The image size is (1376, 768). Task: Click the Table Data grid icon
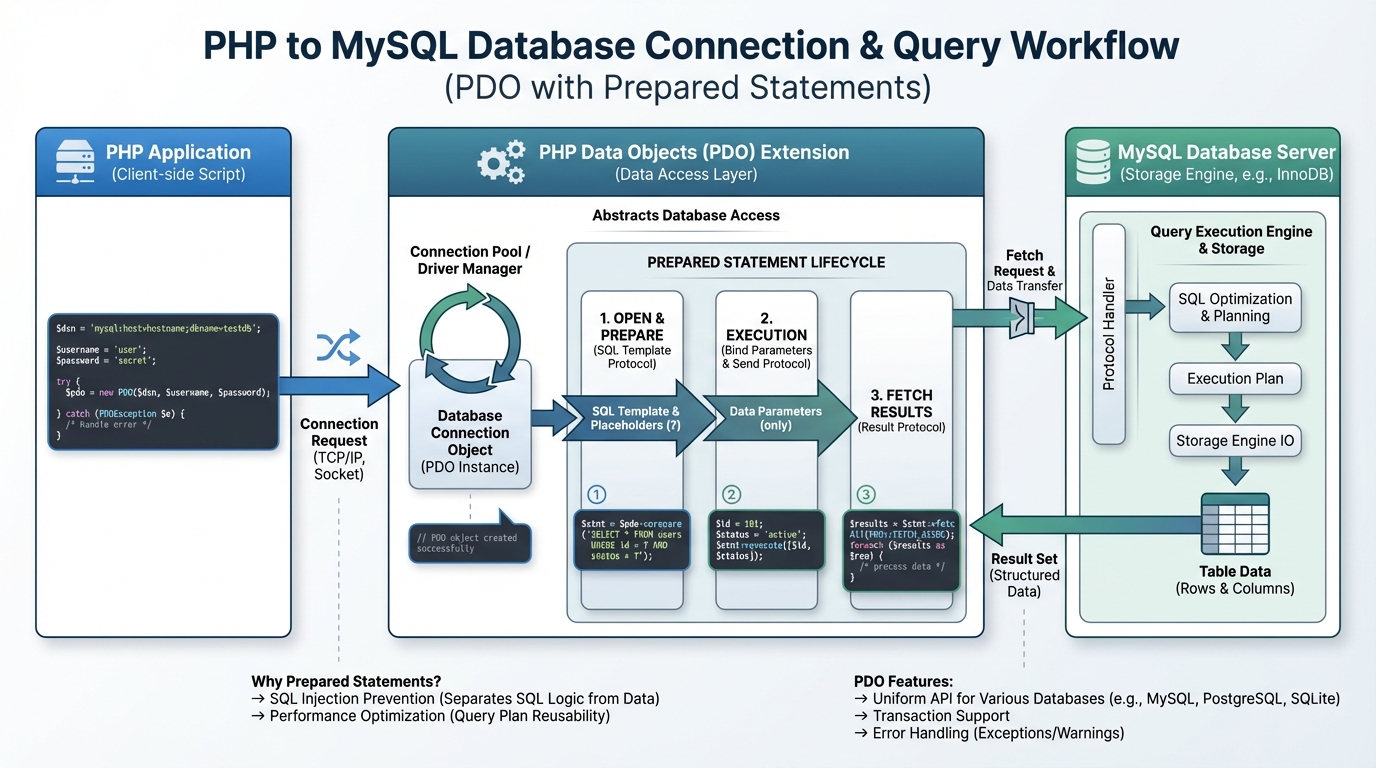pos(1234,525)
